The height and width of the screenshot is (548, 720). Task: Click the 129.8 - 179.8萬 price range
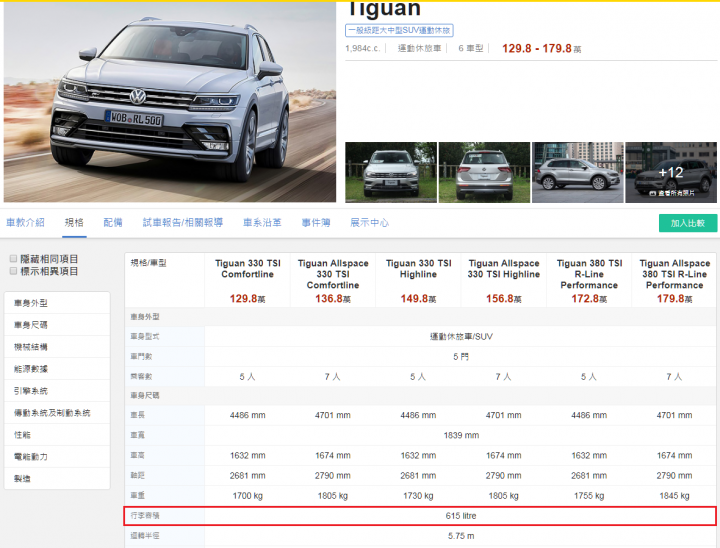541,49
